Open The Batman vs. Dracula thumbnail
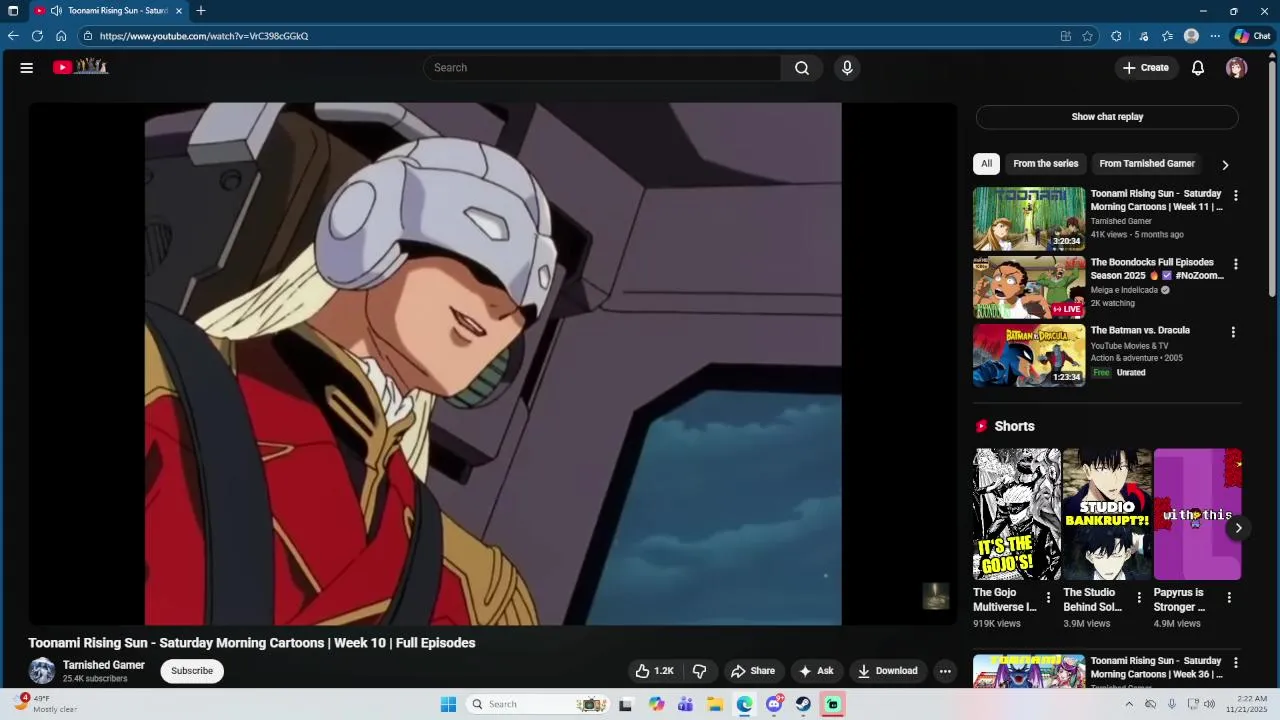Viewport: 1280px width, 720px height. pyautogui.click(x=1029, y=355)
